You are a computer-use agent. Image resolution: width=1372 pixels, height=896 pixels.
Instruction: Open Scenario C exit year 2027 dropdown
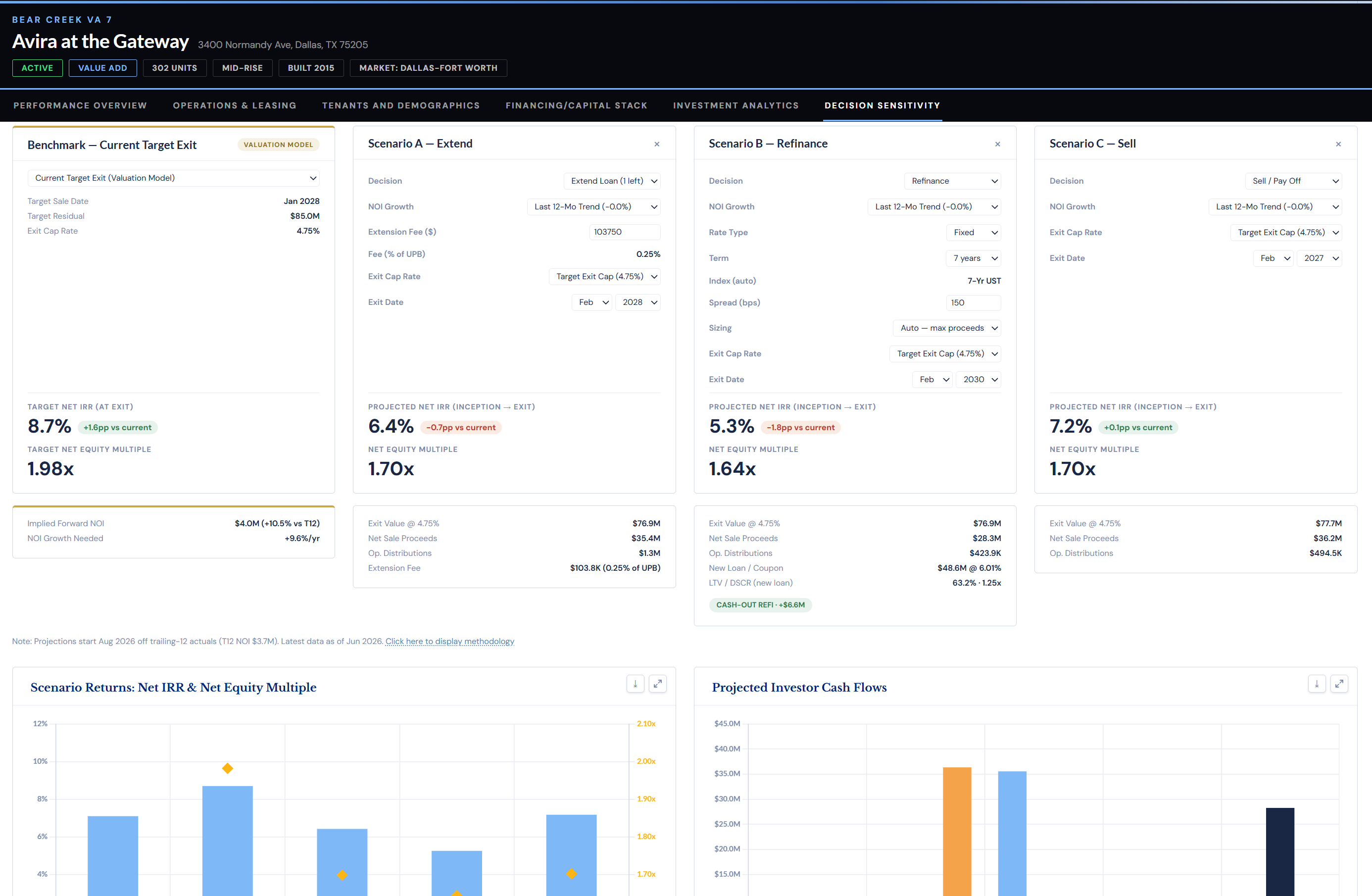point(1319,258)
